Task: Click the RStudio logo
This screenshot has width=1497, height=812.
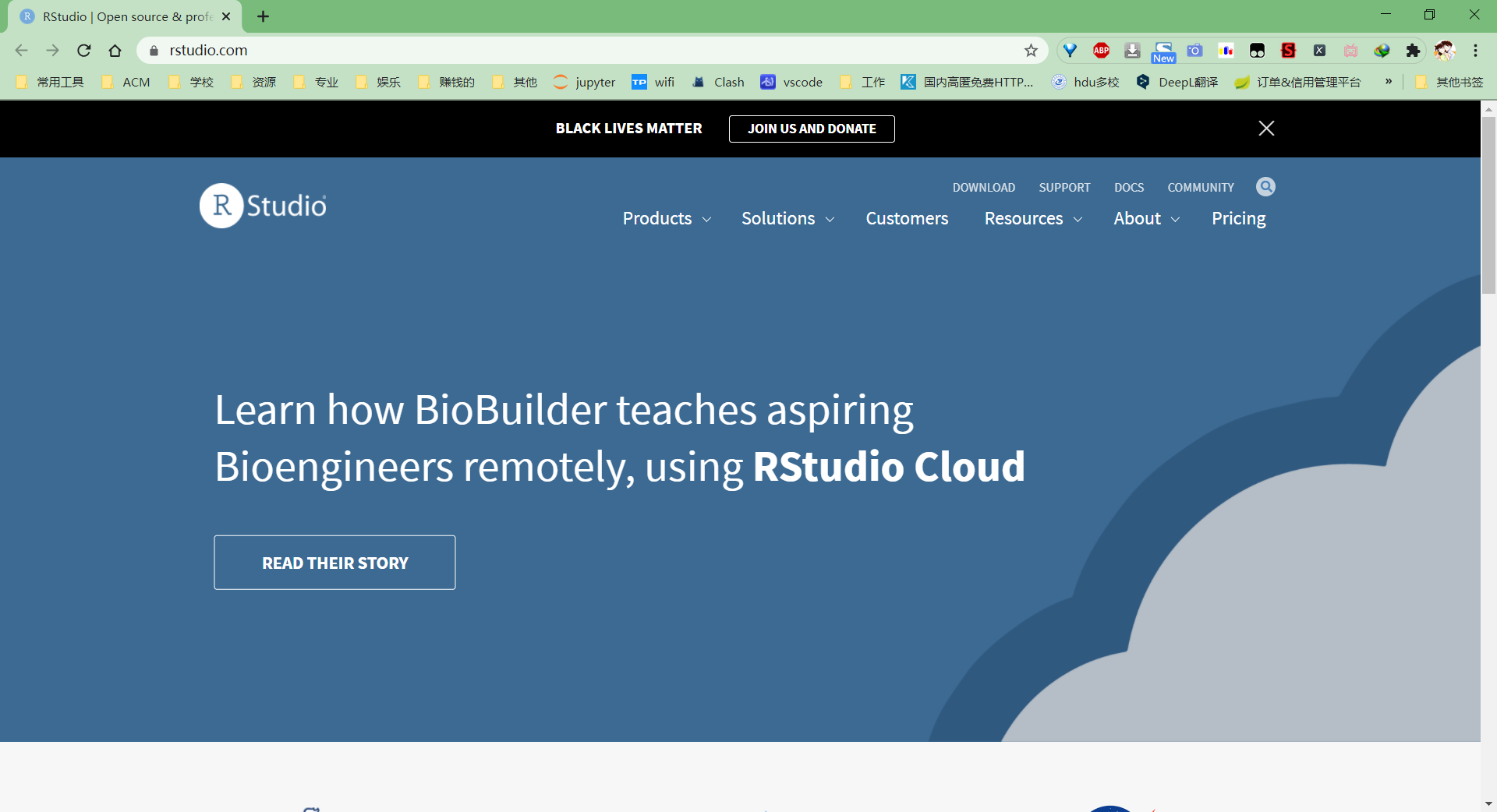Action: tap(262, 205)
